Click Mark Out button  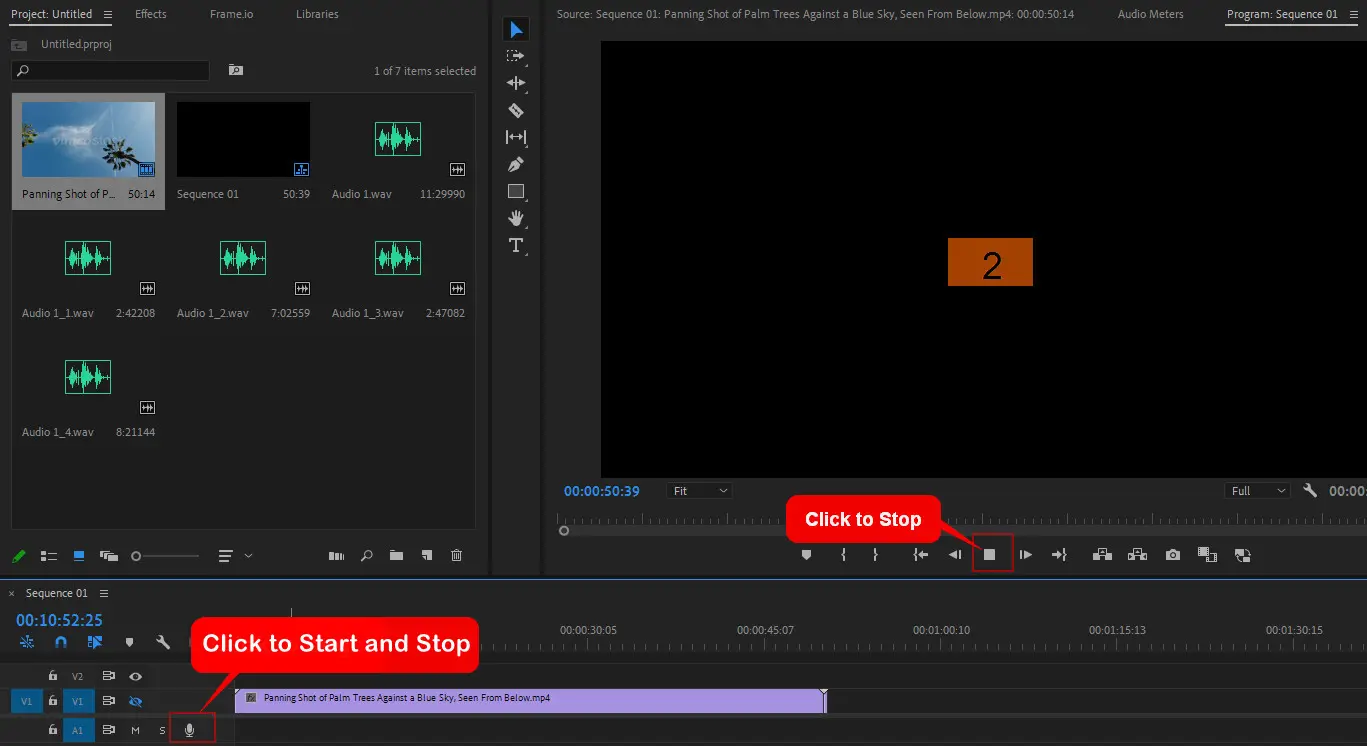click(x=875, y=554)
